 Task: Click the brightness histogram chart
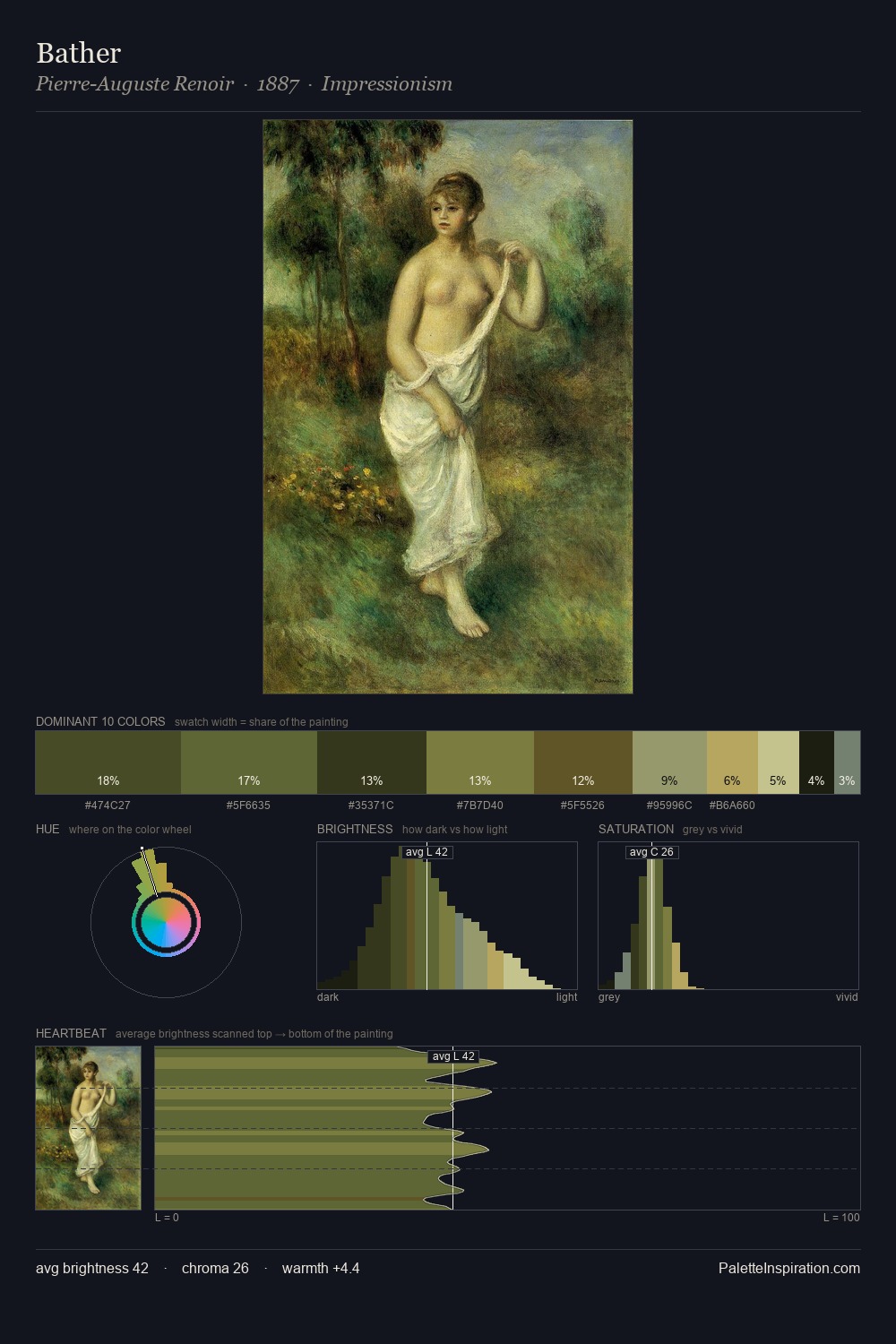pyautogui.click(x=447, y=916)
